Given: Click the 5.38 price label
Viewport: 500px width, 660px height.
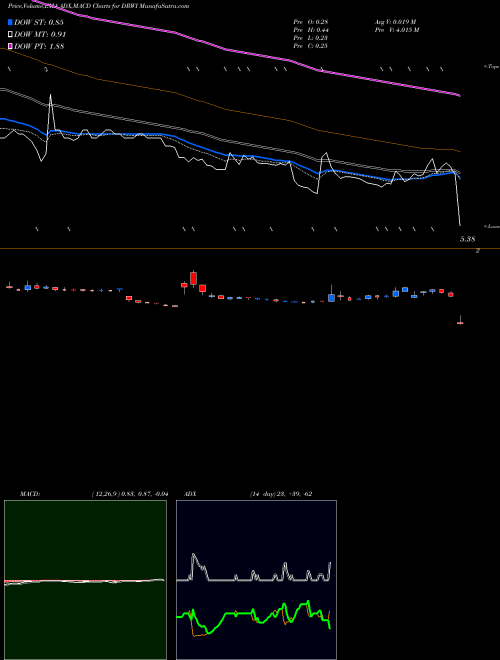Looking at the screenshot, I should click(x=467, y=239).
